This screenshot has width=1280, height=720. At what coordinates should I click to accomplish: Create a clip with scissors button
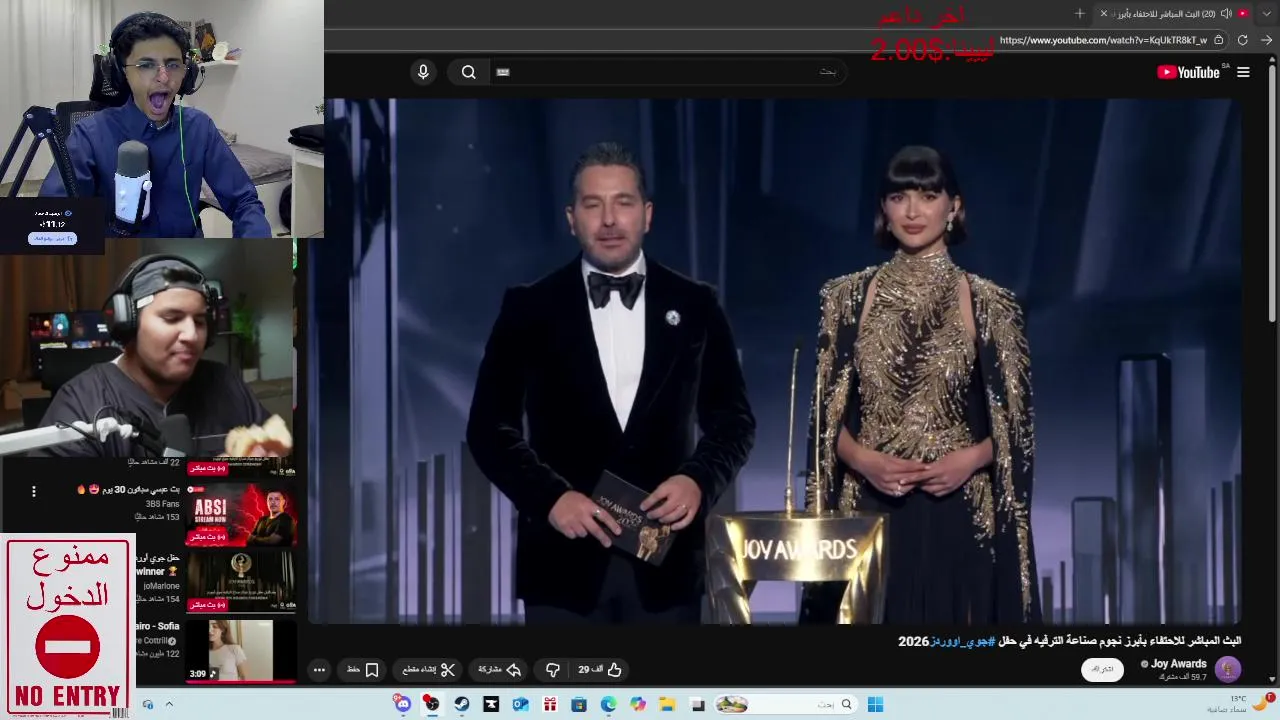[x=429, y=670]
